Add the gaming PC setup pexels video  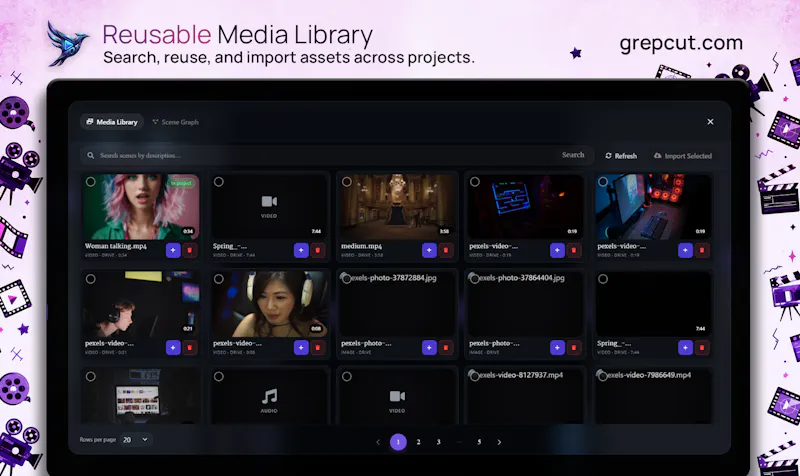685,250
